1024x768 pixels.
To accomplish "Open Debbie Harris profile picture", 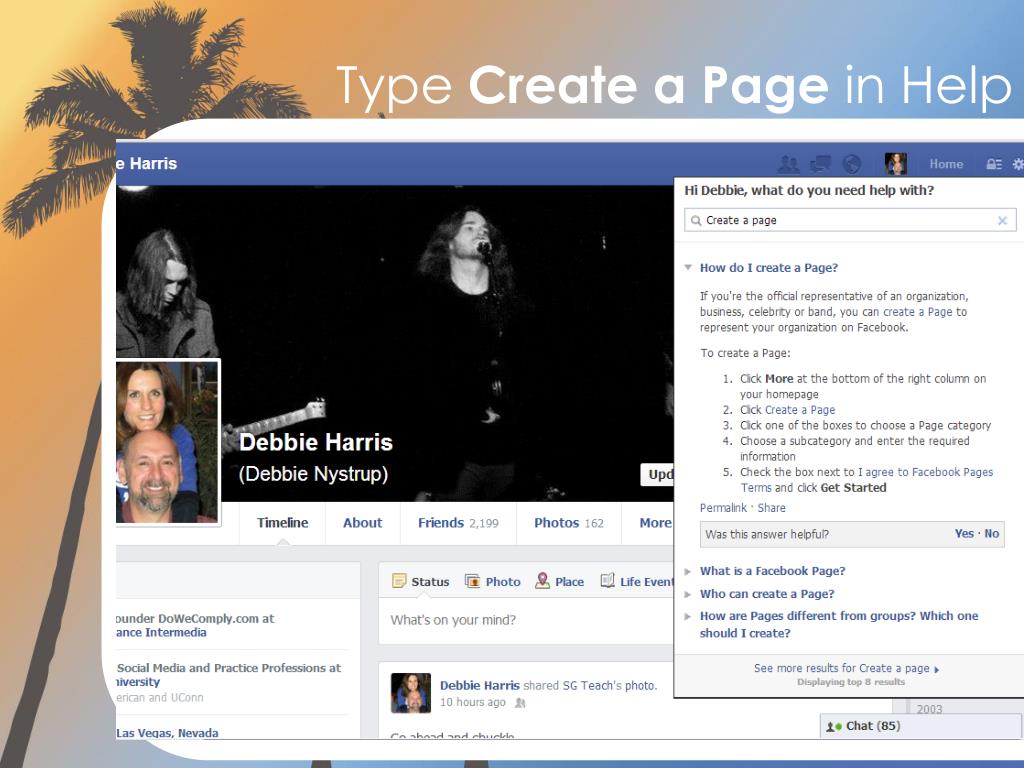I will click(167, 442).
